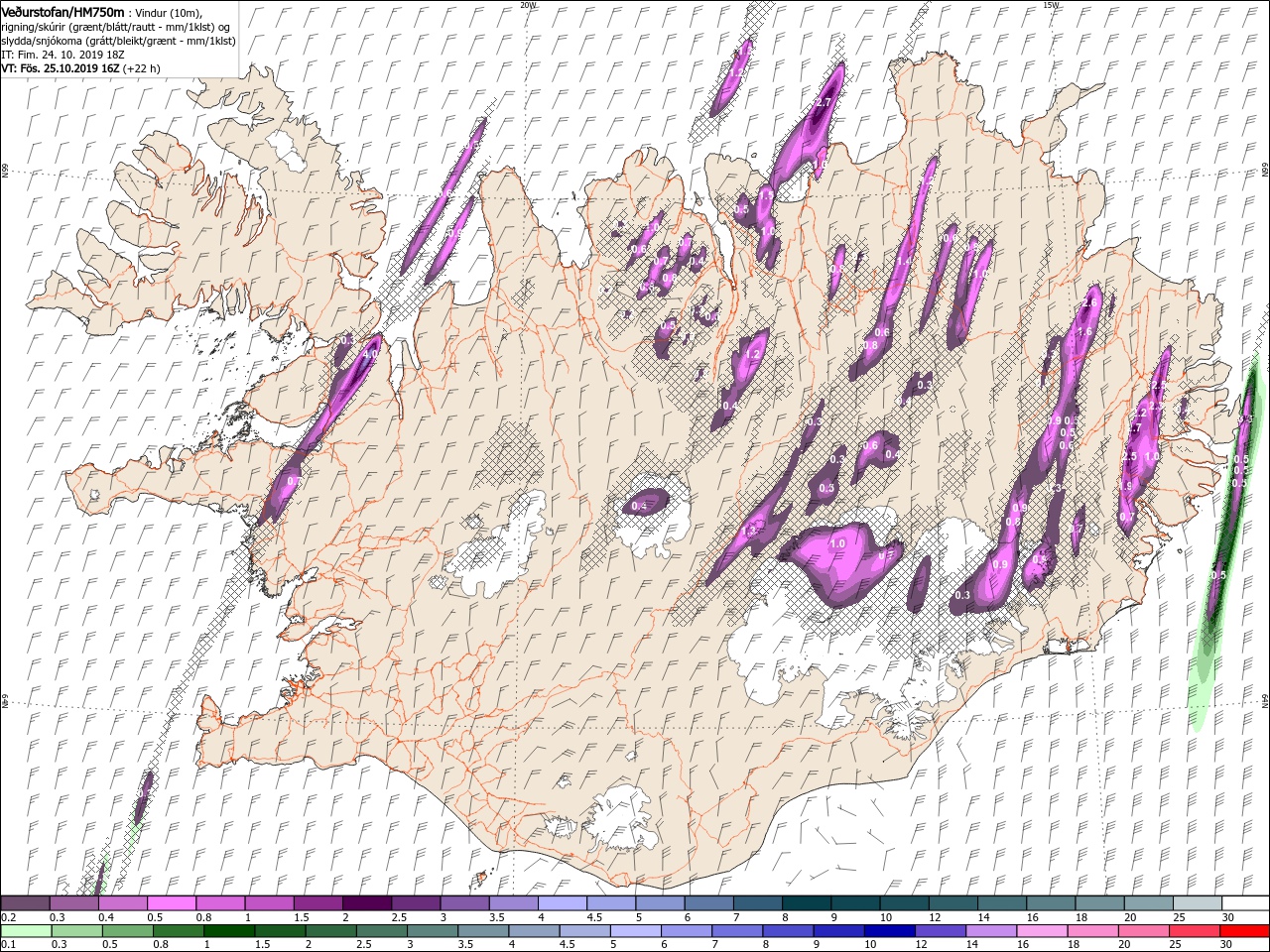Pick the rain scale swatch between 12 and 14
This screenshot has width=1270, height=952.
tap(940, 931)
